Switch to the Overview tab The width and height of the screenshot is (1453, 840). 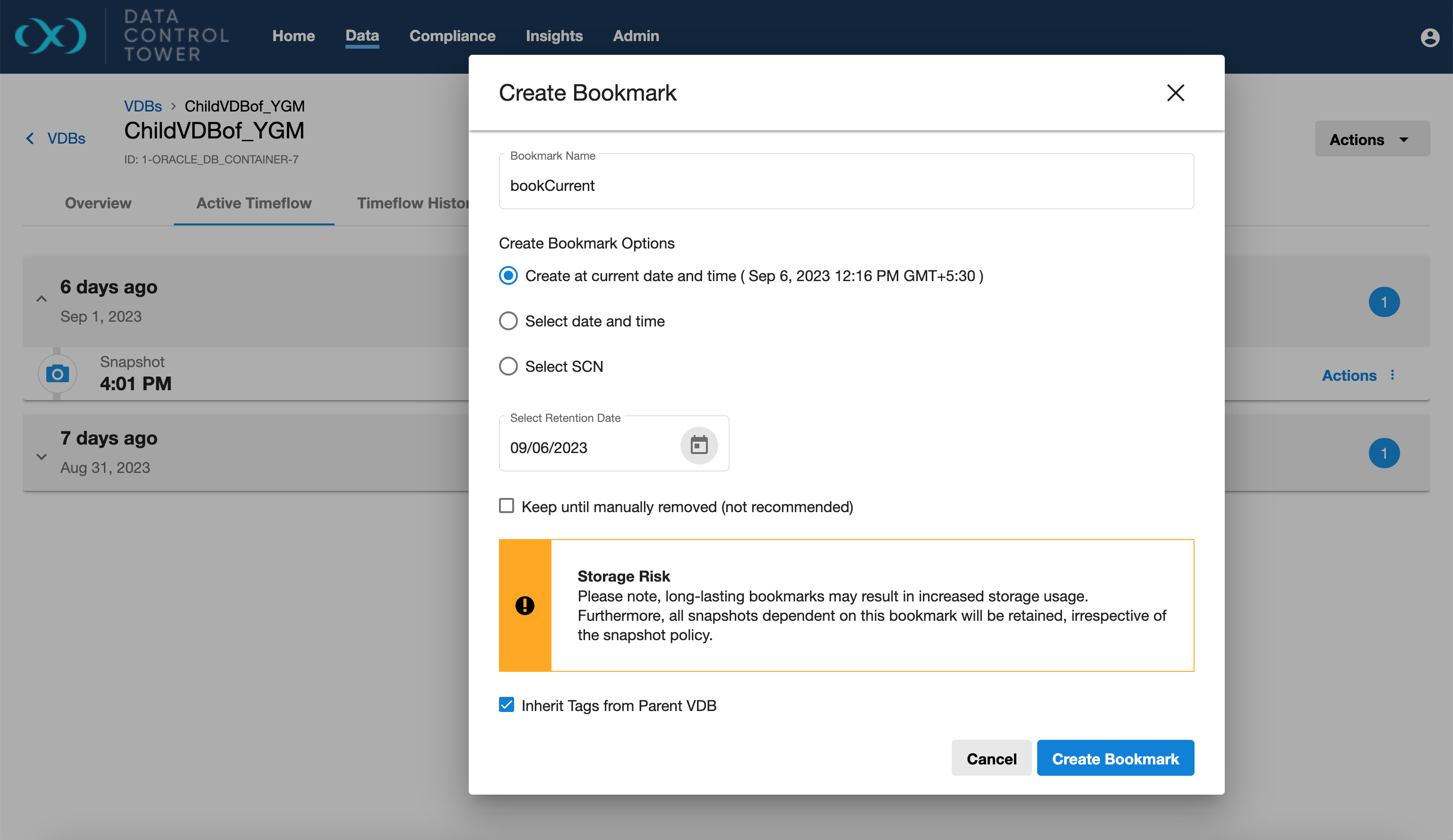(98, 204)
